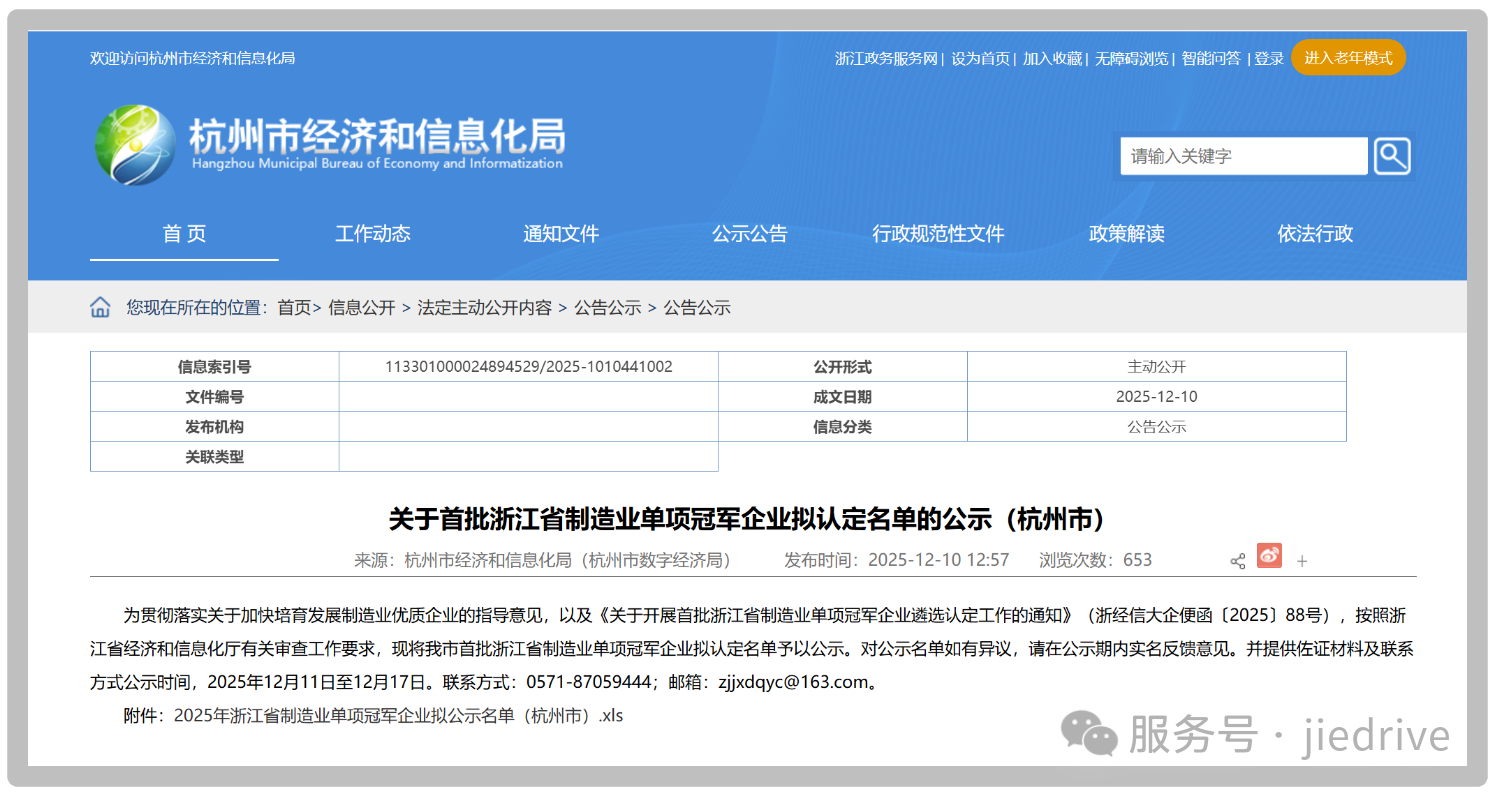
Task: Share the article to Weibo
Action: (1269, 560)
